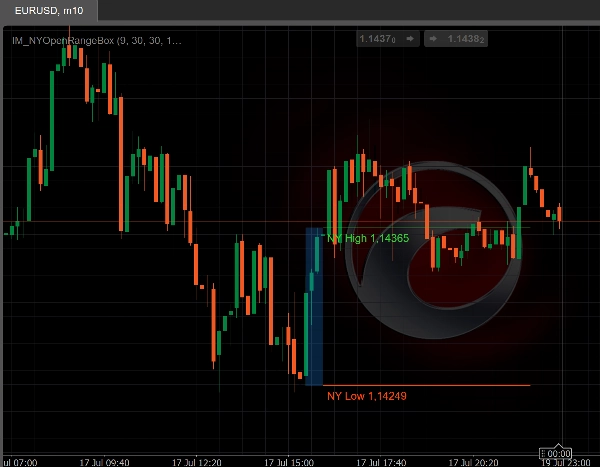
Task: Select the EURUSD, m10 chart tab
Action: pyautogui.click(x=49, y=10)
